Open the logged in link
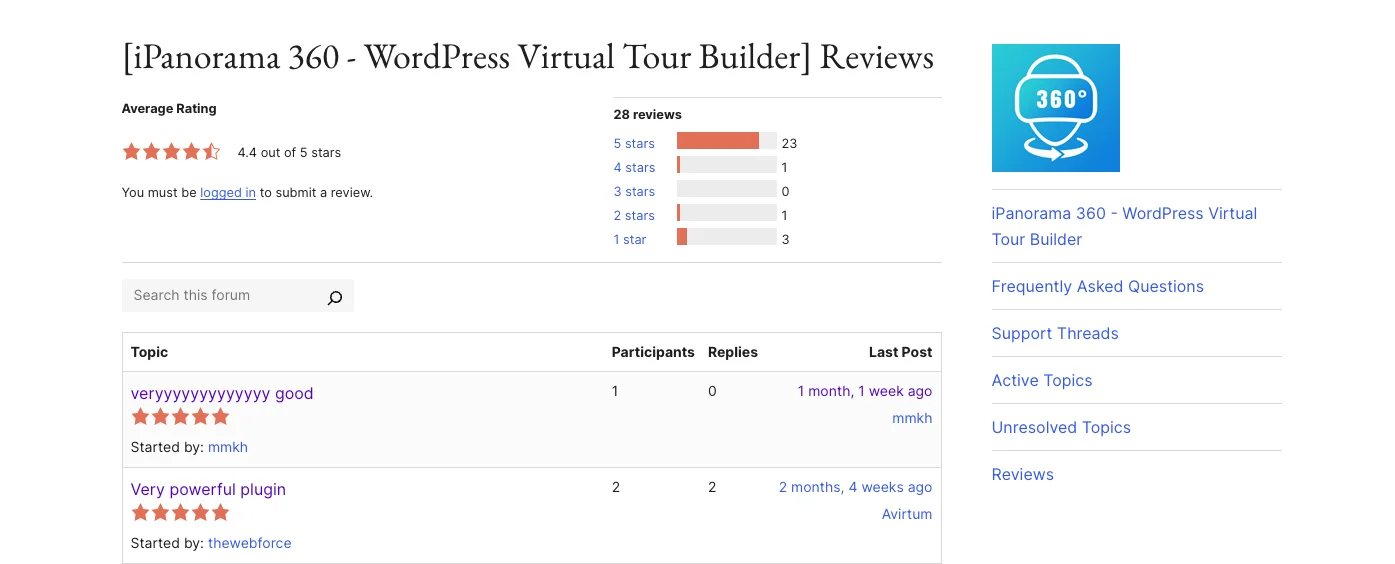The image size is (1395, 564). [x=228, y=193]
